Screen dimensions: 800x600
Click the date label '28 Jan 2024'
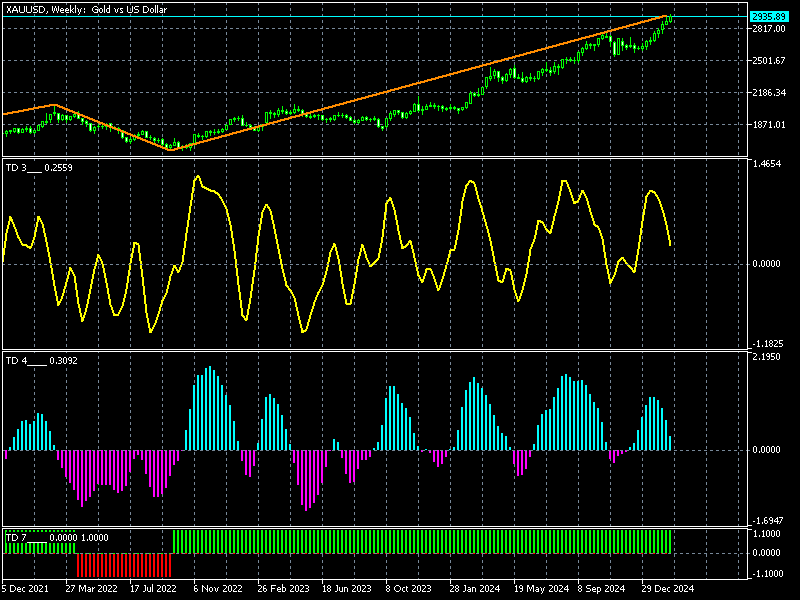coord(474,589)
